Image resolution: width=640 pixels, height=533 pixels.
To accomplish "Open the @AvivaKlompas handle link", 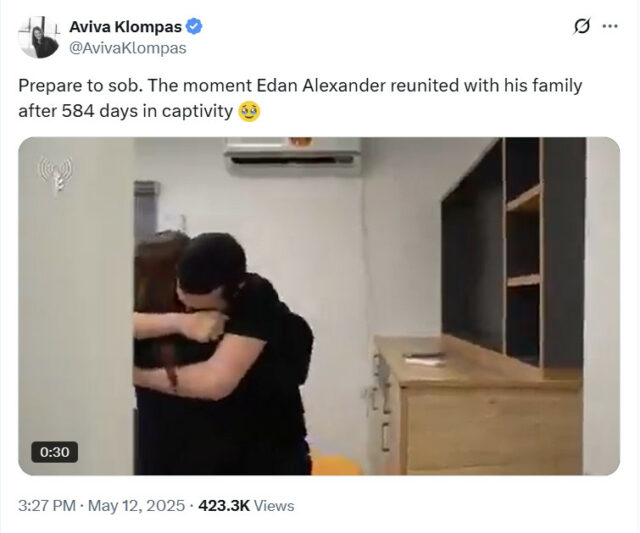I will [128, 48].
